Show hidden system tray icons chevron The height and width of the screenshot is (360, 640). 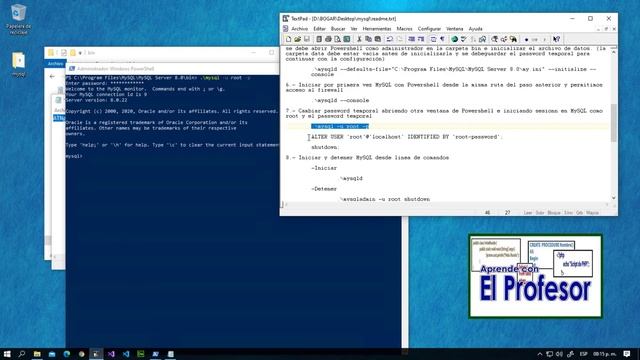(x=540, y=354)
